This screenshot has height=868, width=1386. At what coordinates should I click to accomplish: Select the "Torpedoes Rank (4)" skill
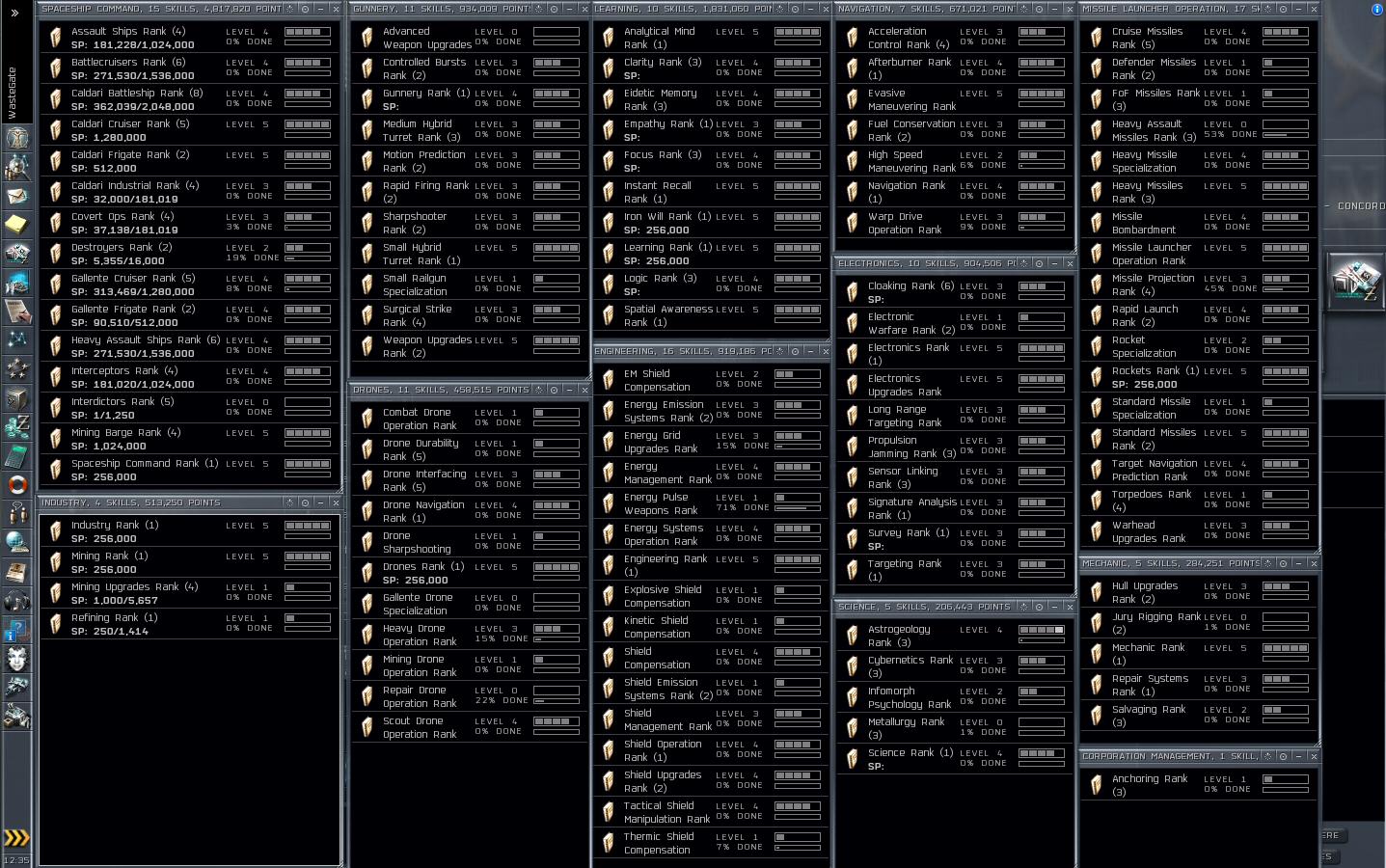coord(1199,501)
